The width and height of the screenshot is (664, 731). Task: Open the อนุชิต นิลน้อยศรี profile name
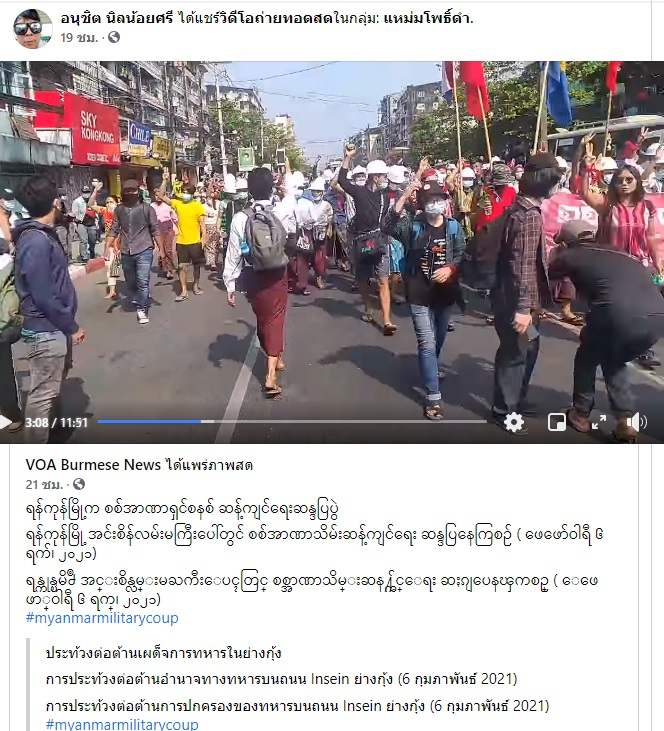117,18
